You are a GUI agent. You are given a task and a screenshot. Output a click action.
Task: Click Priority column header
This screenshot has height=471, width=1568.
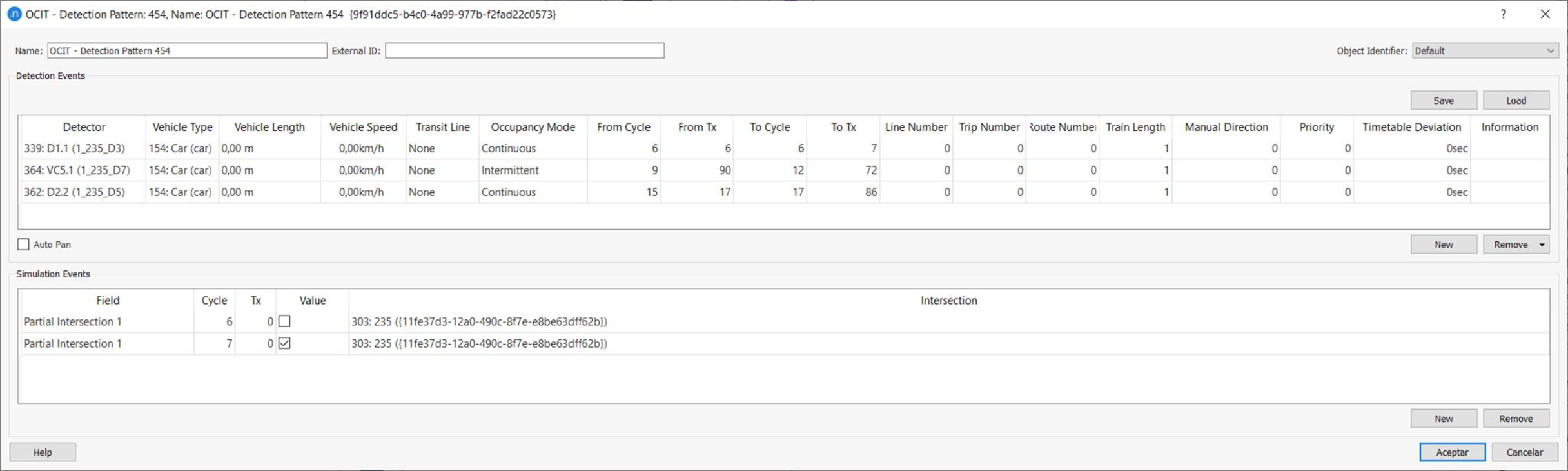click(1317, 127)
